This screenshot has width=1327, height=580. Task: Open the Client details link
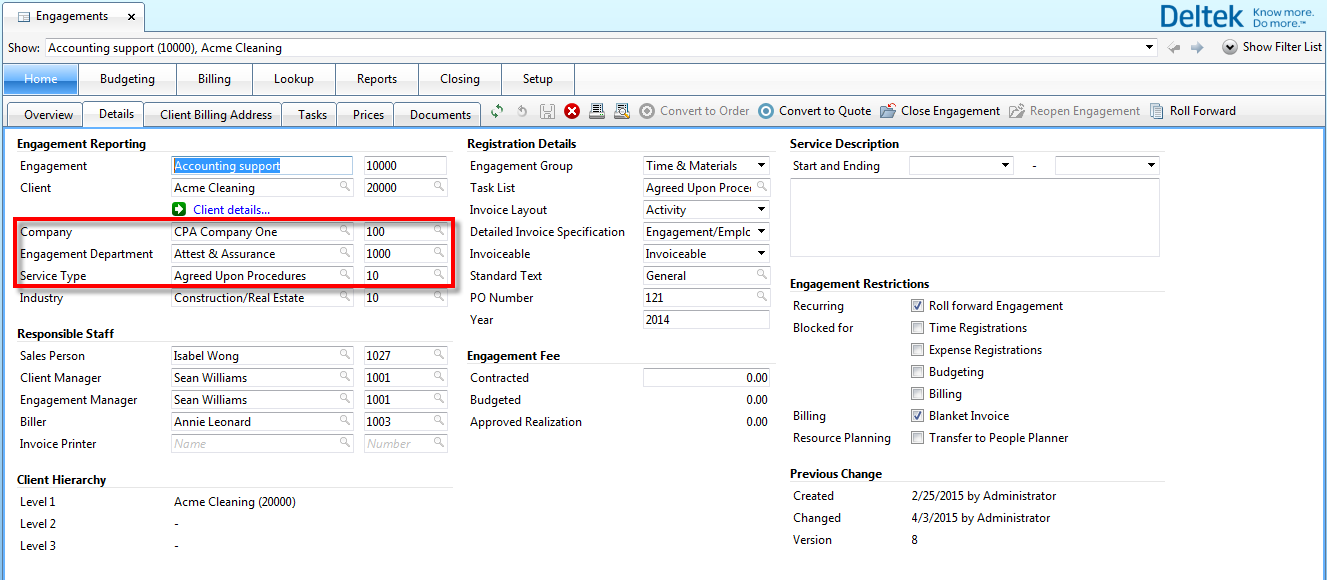pos(231,210)
